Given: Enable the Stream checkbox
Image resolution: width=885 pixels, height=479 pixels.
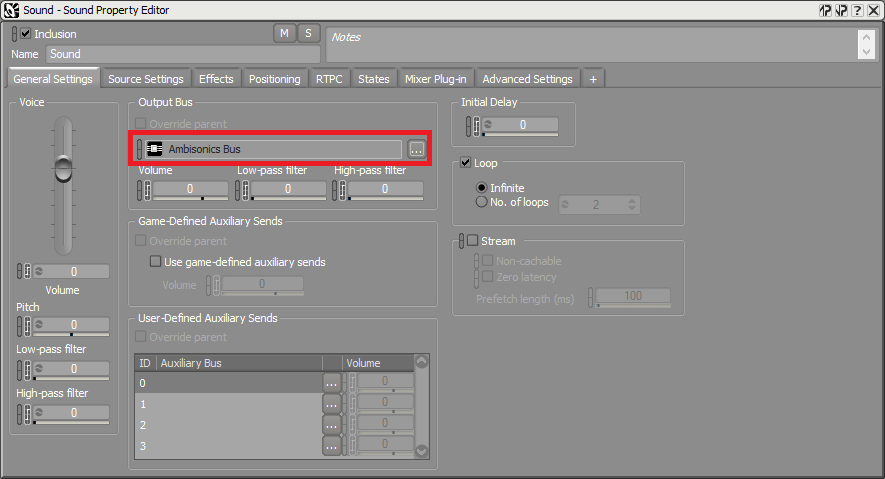Looking at the screenshot, I should (x=473, y=241).
